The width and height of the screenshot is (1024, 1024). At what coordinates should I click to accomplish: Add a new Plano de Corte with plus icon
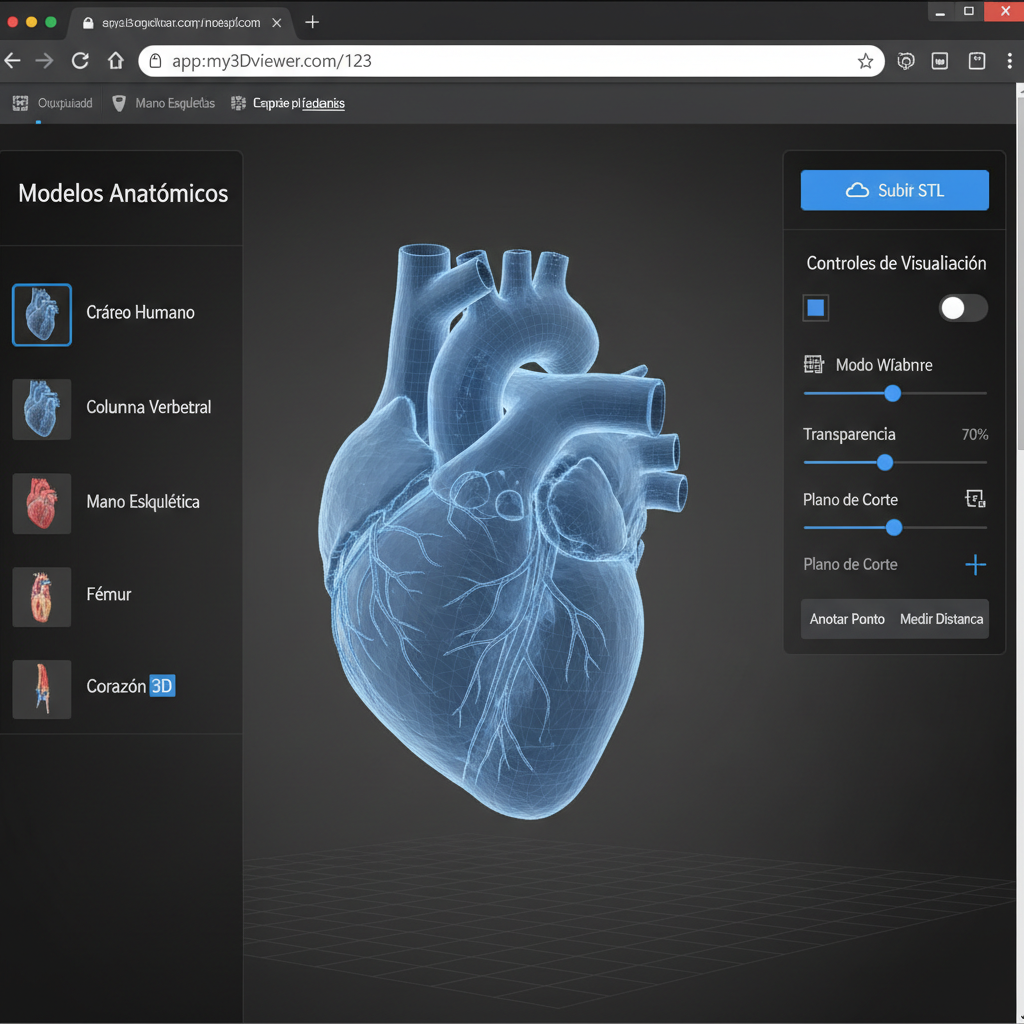point(975,565)
